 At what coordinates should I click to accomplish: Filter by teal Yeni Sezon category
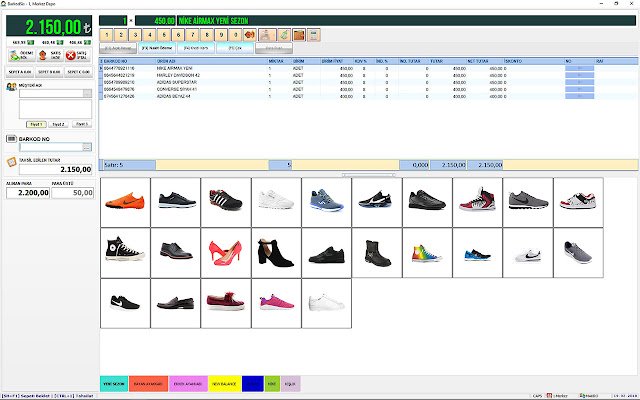[x=114, y=384]
